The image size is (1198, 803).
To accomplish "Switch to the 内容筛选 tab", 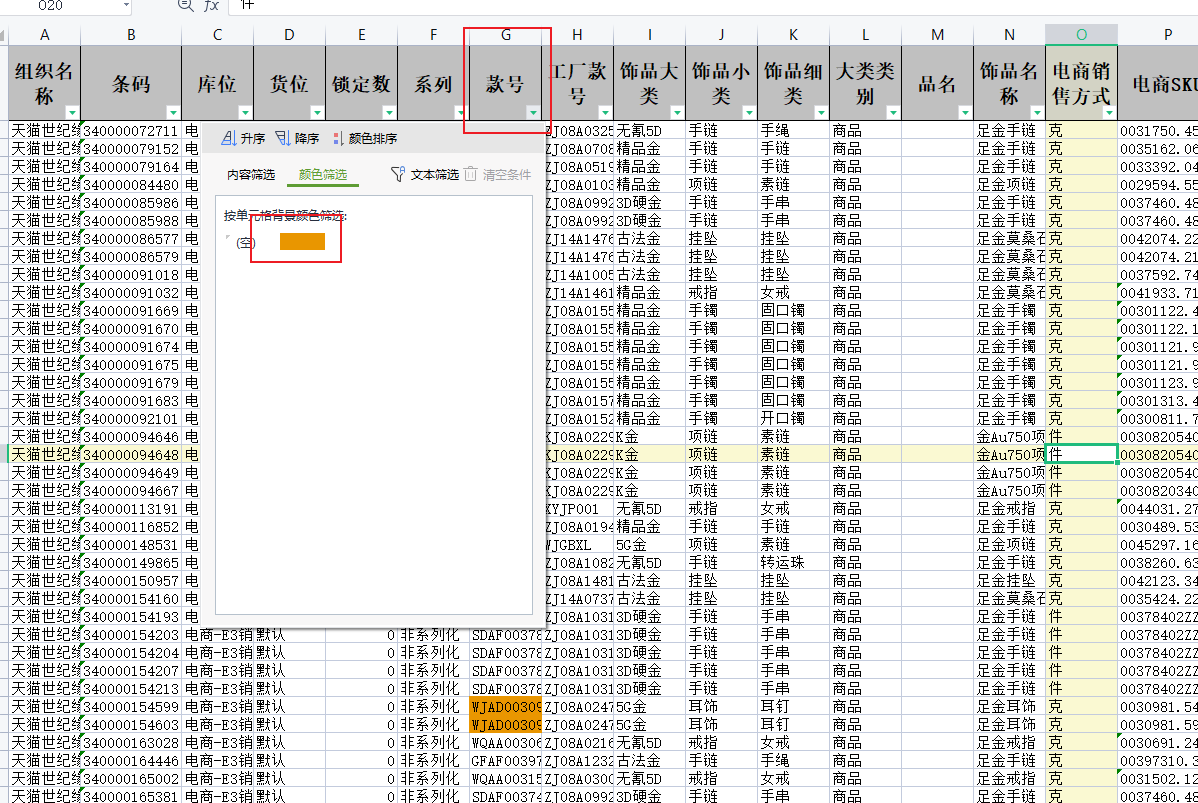I will pyautogui.click(x=250, y=175).
